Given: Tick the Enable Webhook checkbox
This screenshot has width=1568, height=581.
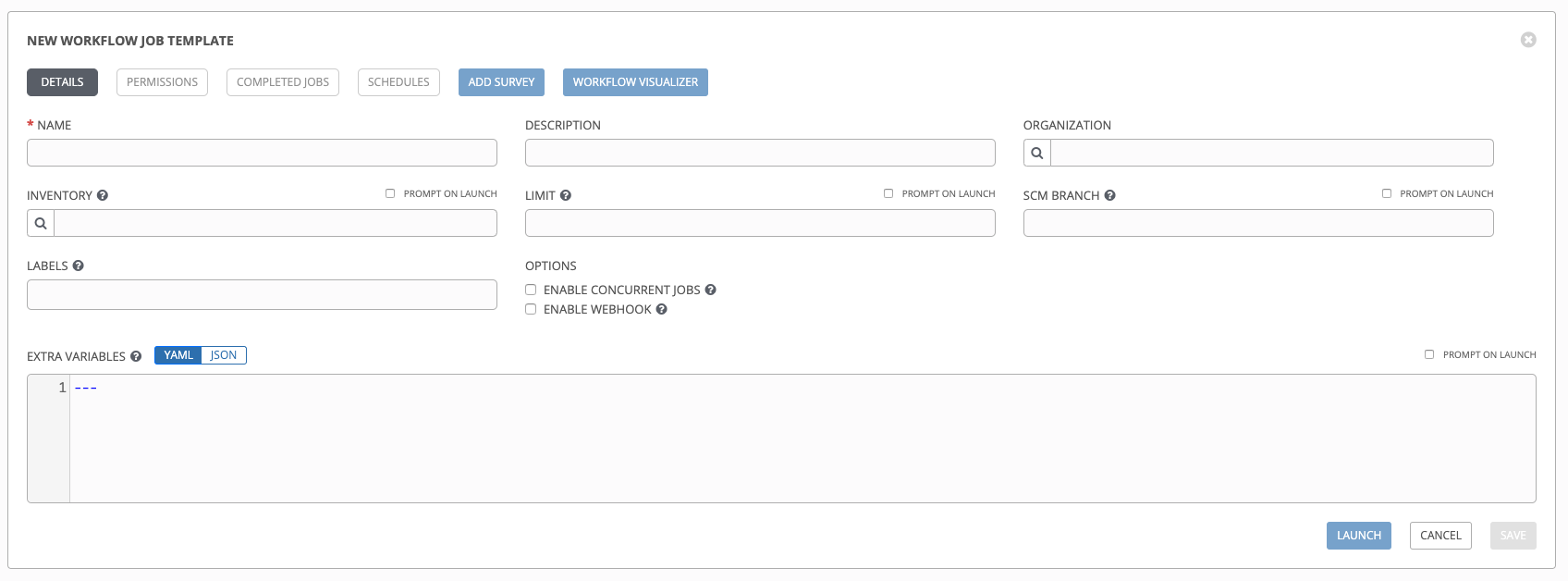Looking at the screenshot, I should point(531,309).
